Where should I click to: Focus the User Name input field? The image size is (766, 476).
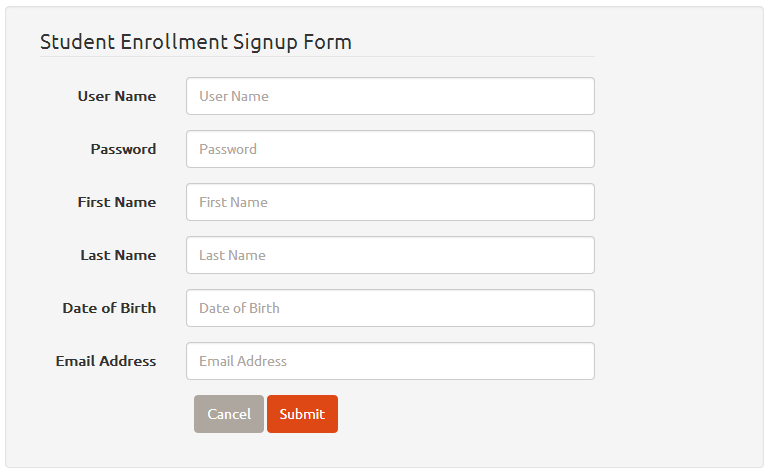(x=390, y=96)
